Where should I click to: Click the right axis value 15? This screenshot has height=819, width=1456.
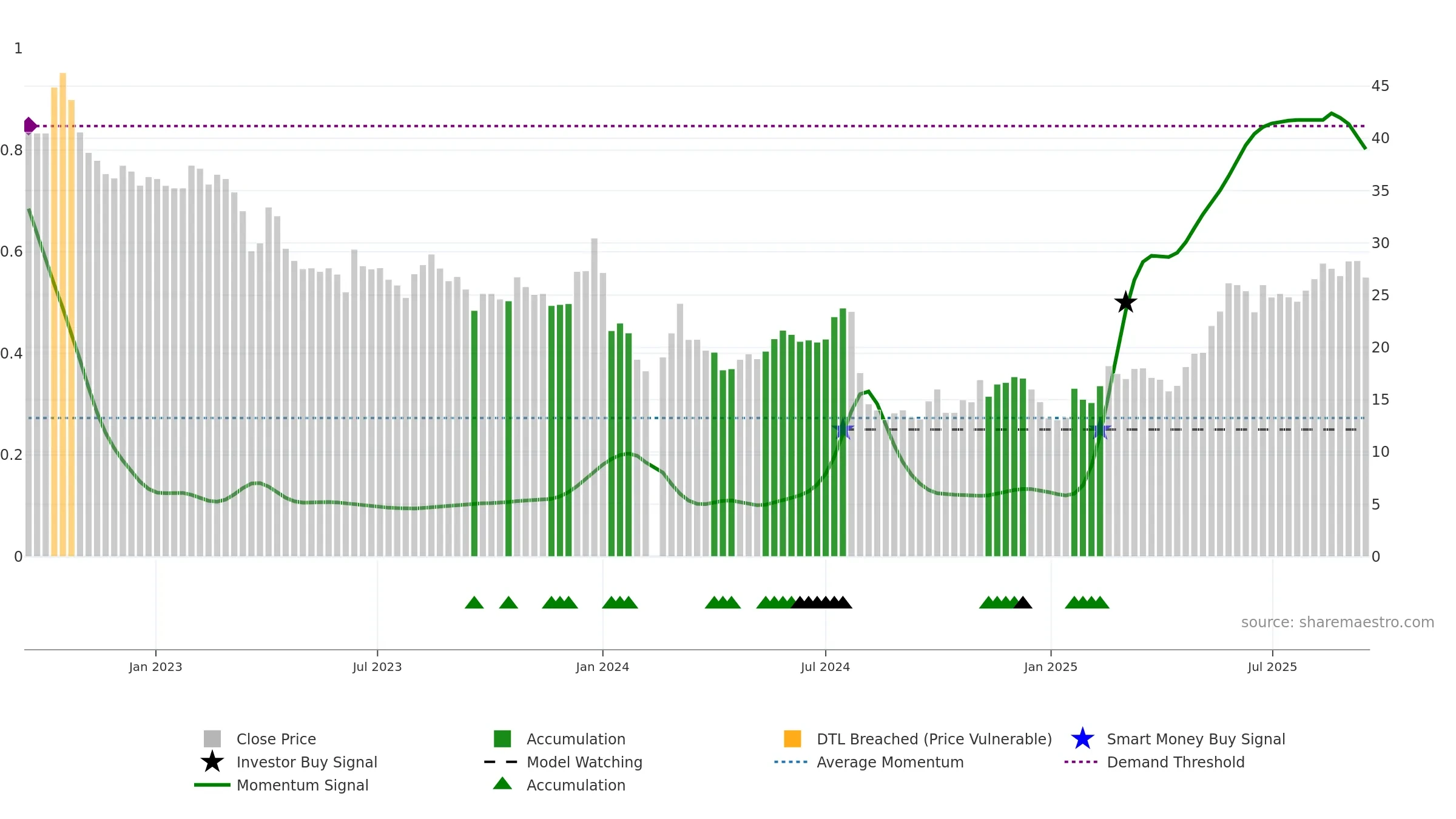(x=1380, y=400)
